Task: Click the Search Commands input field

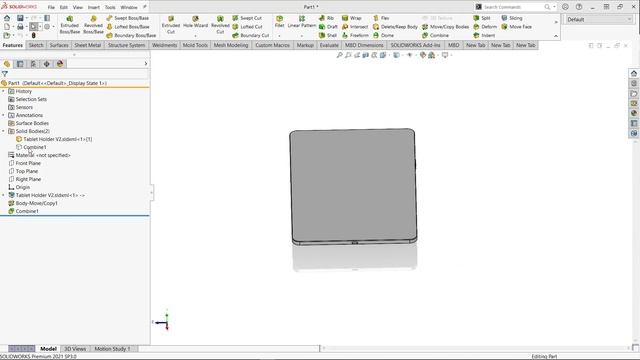Action: (513, 7)
